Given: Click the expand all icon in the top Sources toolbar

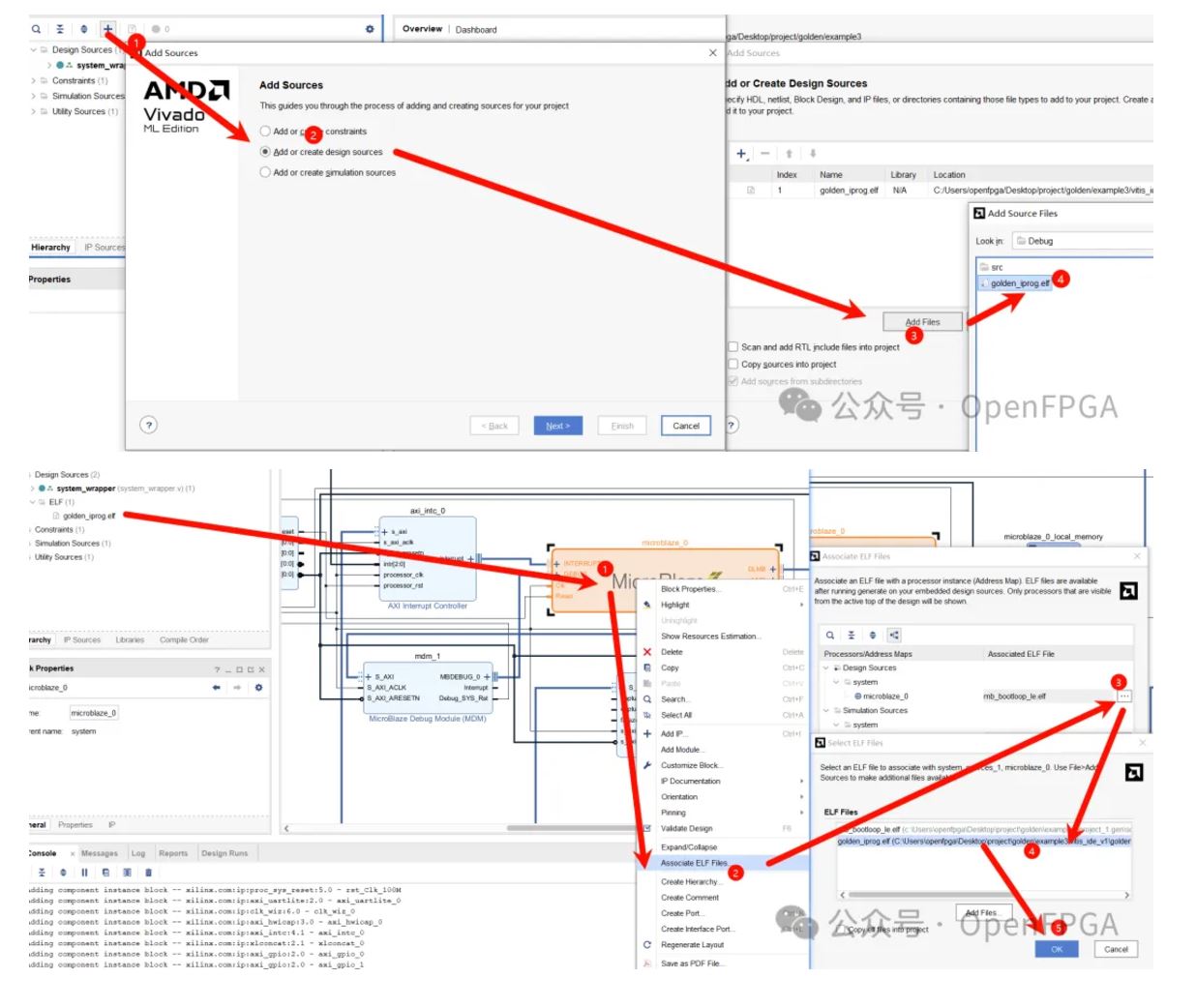Looking at the screenshot, I should (x=83, y=29).
